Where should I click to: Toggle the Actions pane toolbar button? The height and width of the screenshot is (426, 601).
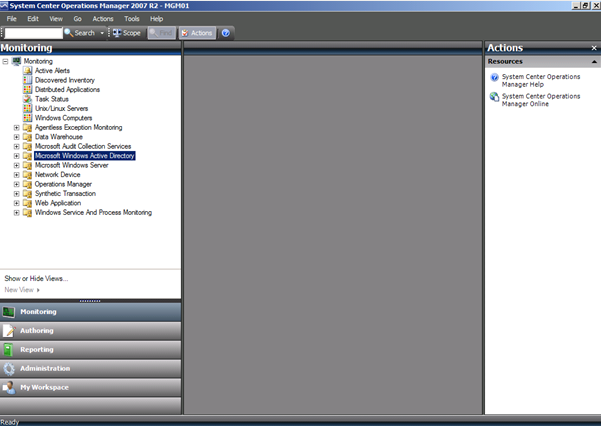click(x=197, y=33)
